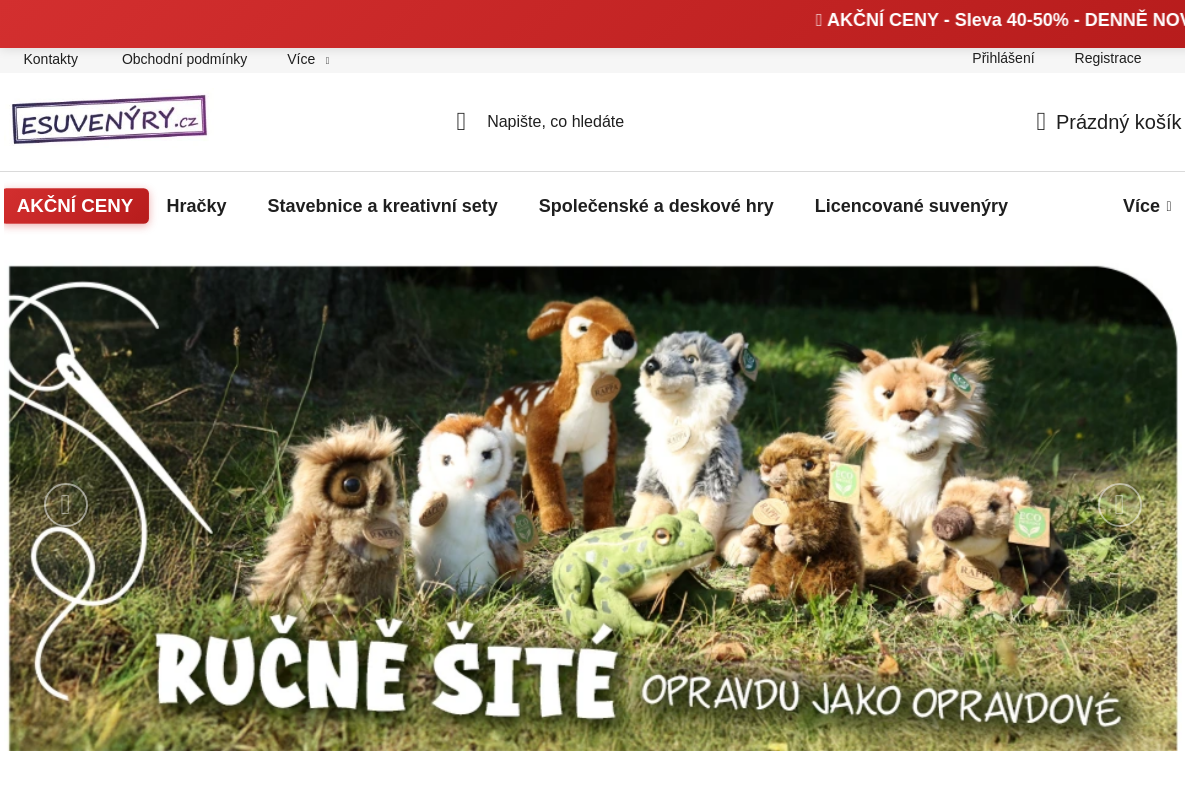Select the Stavebnice a kreativní sety category
Screen dimensions: 1200x800
click(x=382, y=206)
